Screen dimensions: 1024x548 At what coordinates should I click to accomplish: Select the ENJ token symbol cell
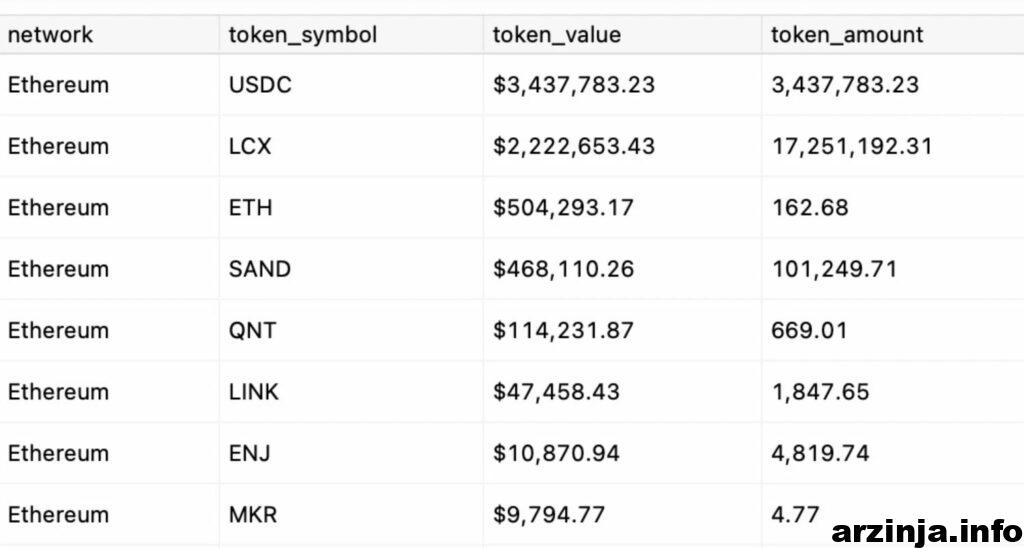tap(351, 453)
